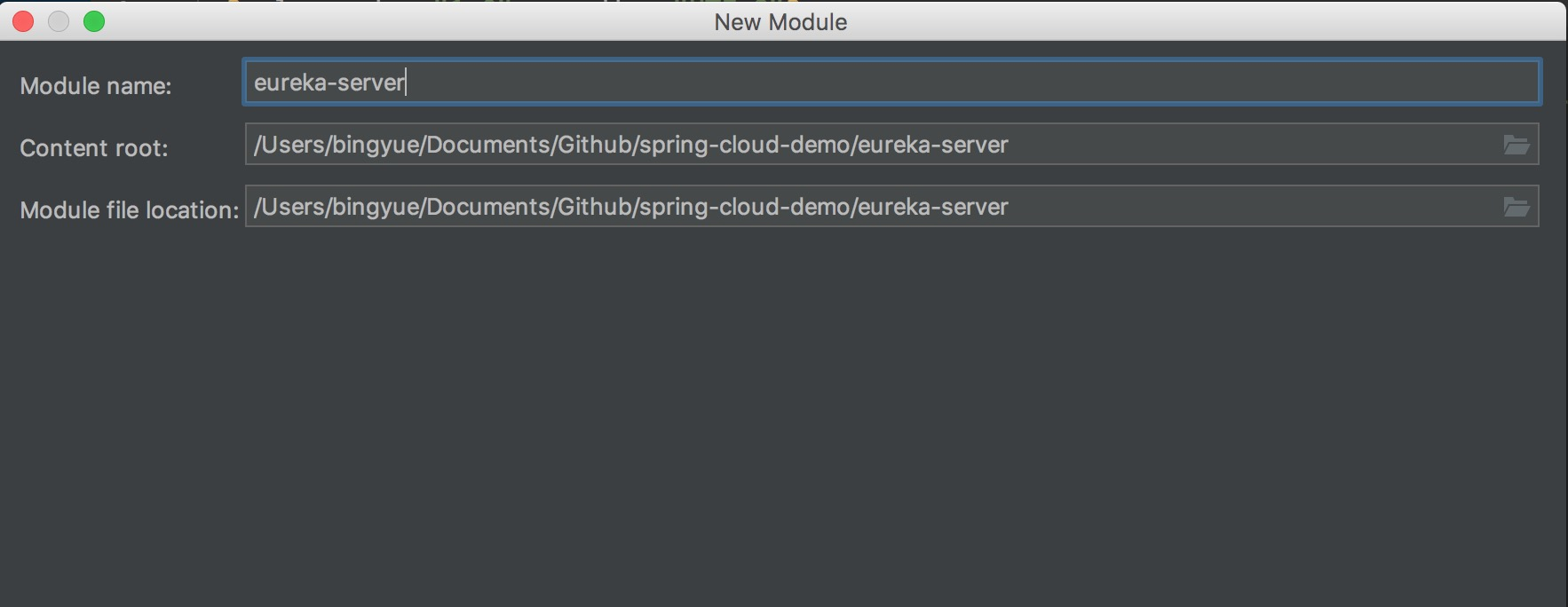Click the green maximize window button
Image resolution: width=1568 pixels, height=607 pixels.
(94, 21)
